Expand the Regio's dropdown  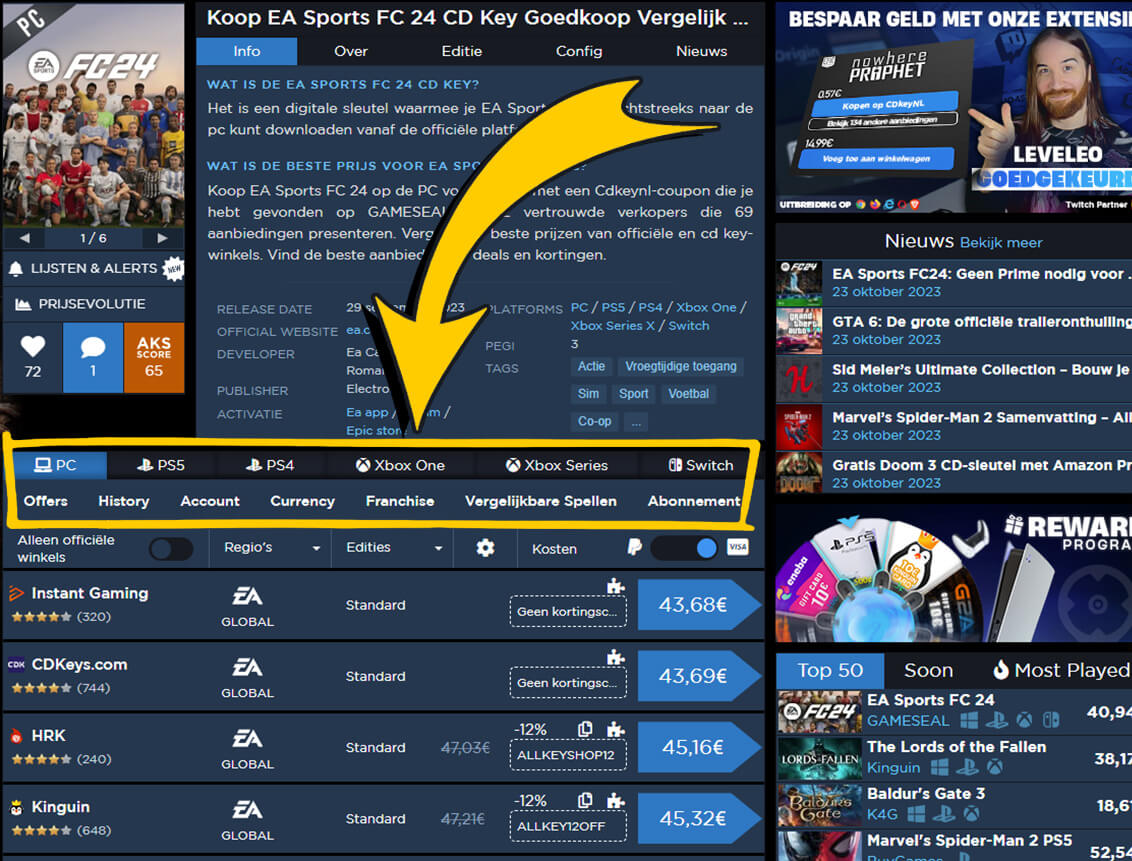[271, 548]
